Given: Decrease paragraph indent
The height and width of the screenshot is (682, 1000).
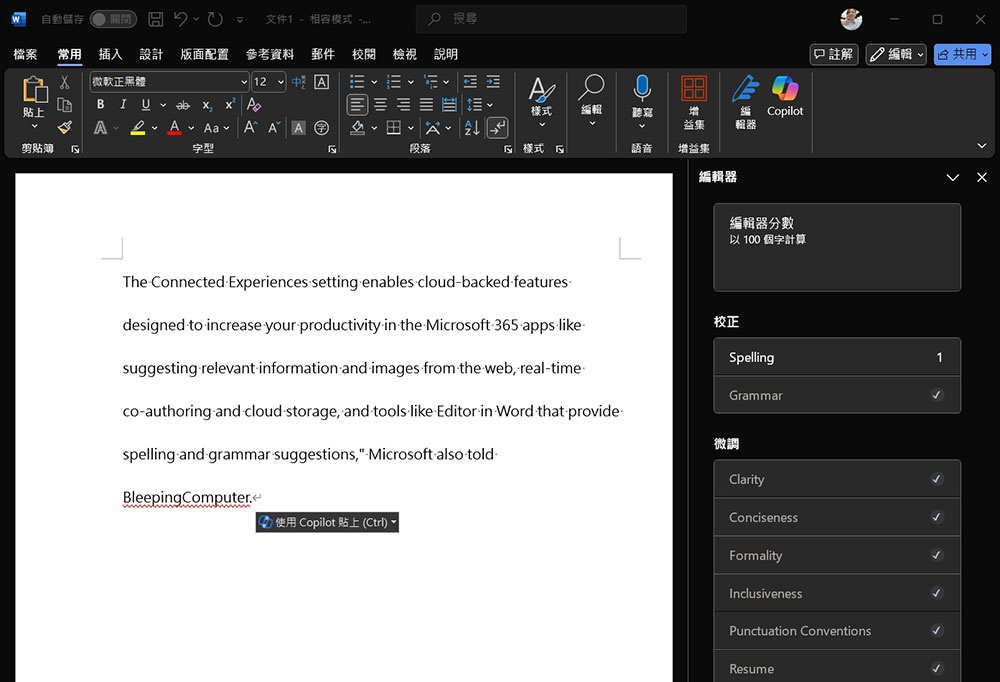Looking at the screenshot, I should coord(470,82).
